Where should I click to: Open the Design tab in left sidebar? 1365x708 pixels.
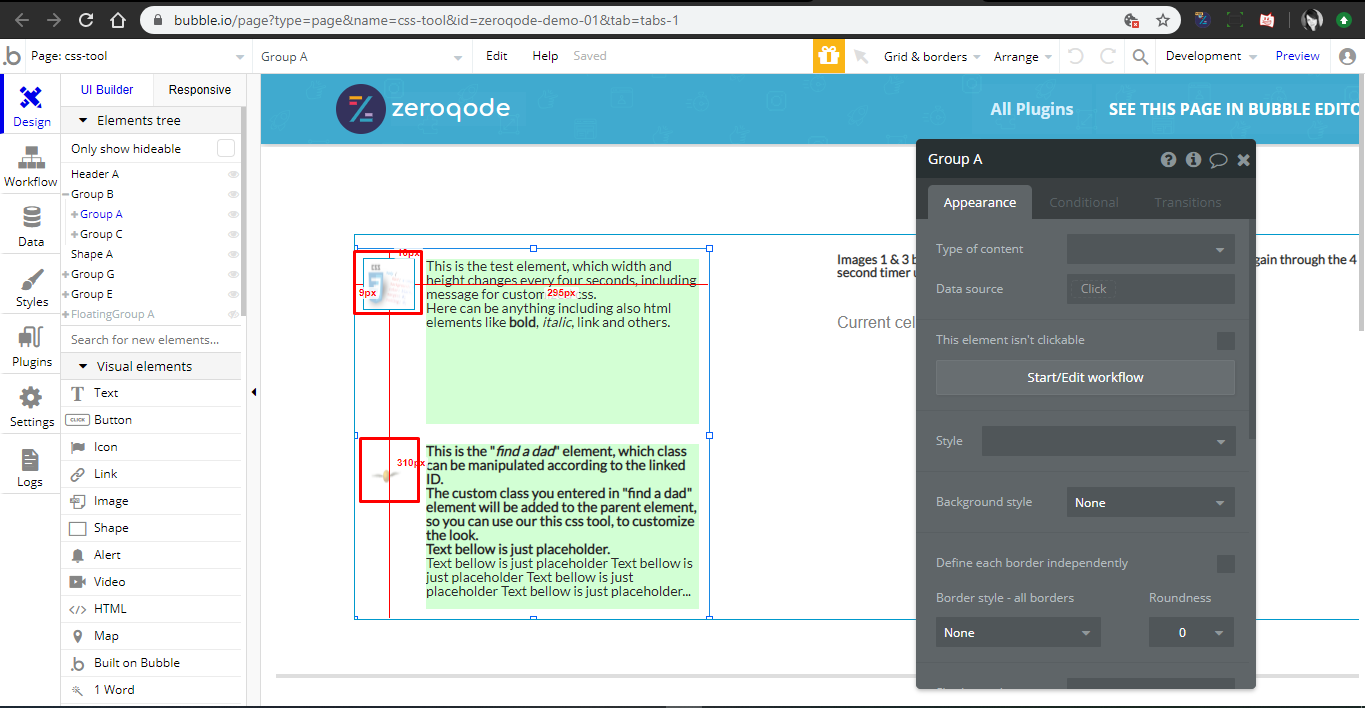point(31,107)
